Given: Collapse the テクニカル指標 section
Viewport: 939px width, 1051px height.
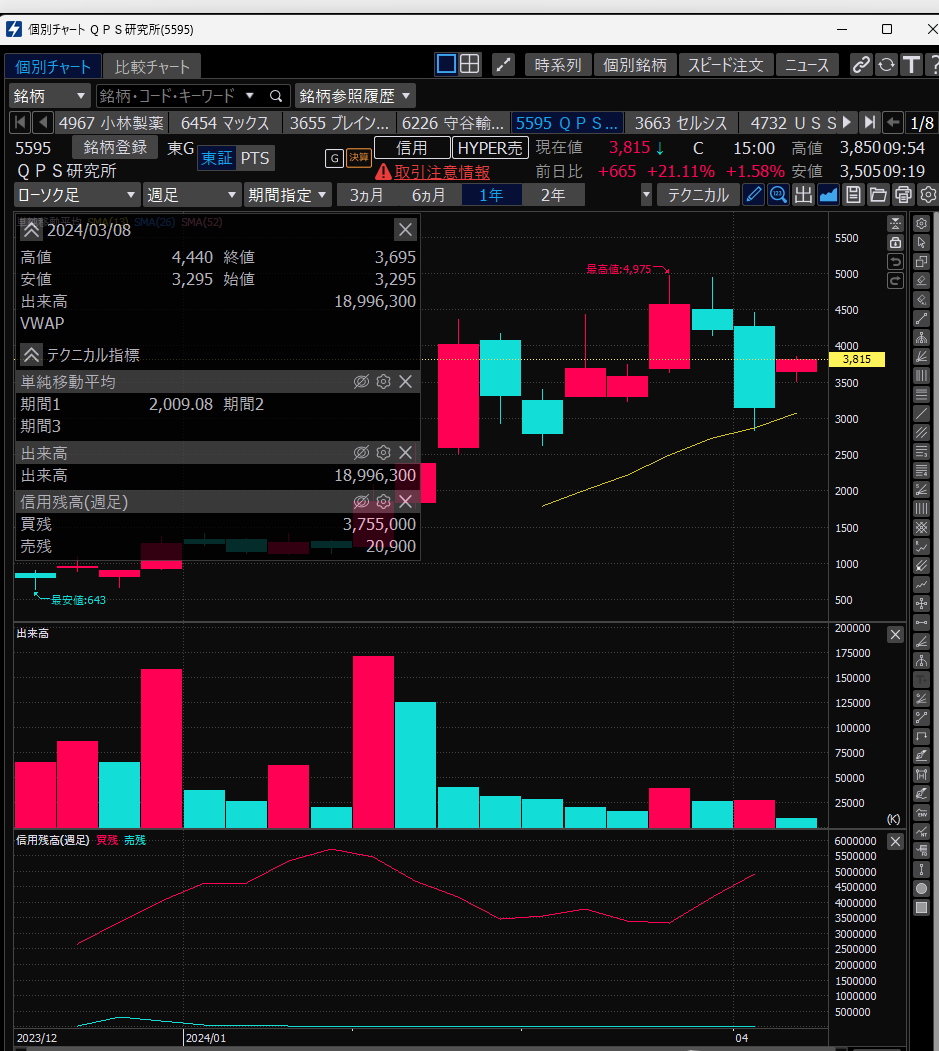Looking at the screenshot, I should (x=31, y=354).
